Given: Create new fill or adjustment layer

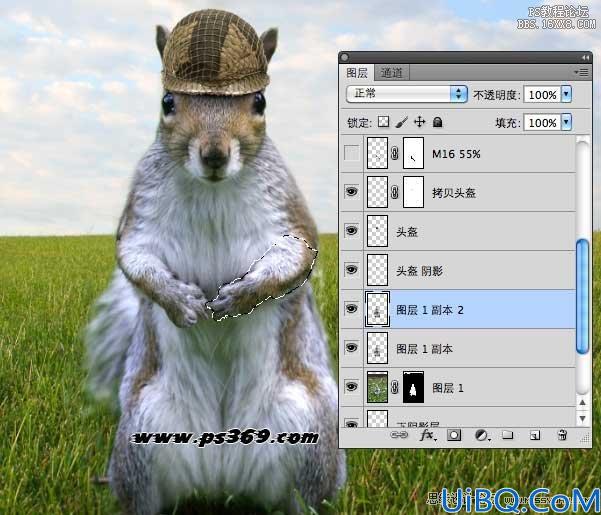Looking at the screenshot, I should (481, 435).
